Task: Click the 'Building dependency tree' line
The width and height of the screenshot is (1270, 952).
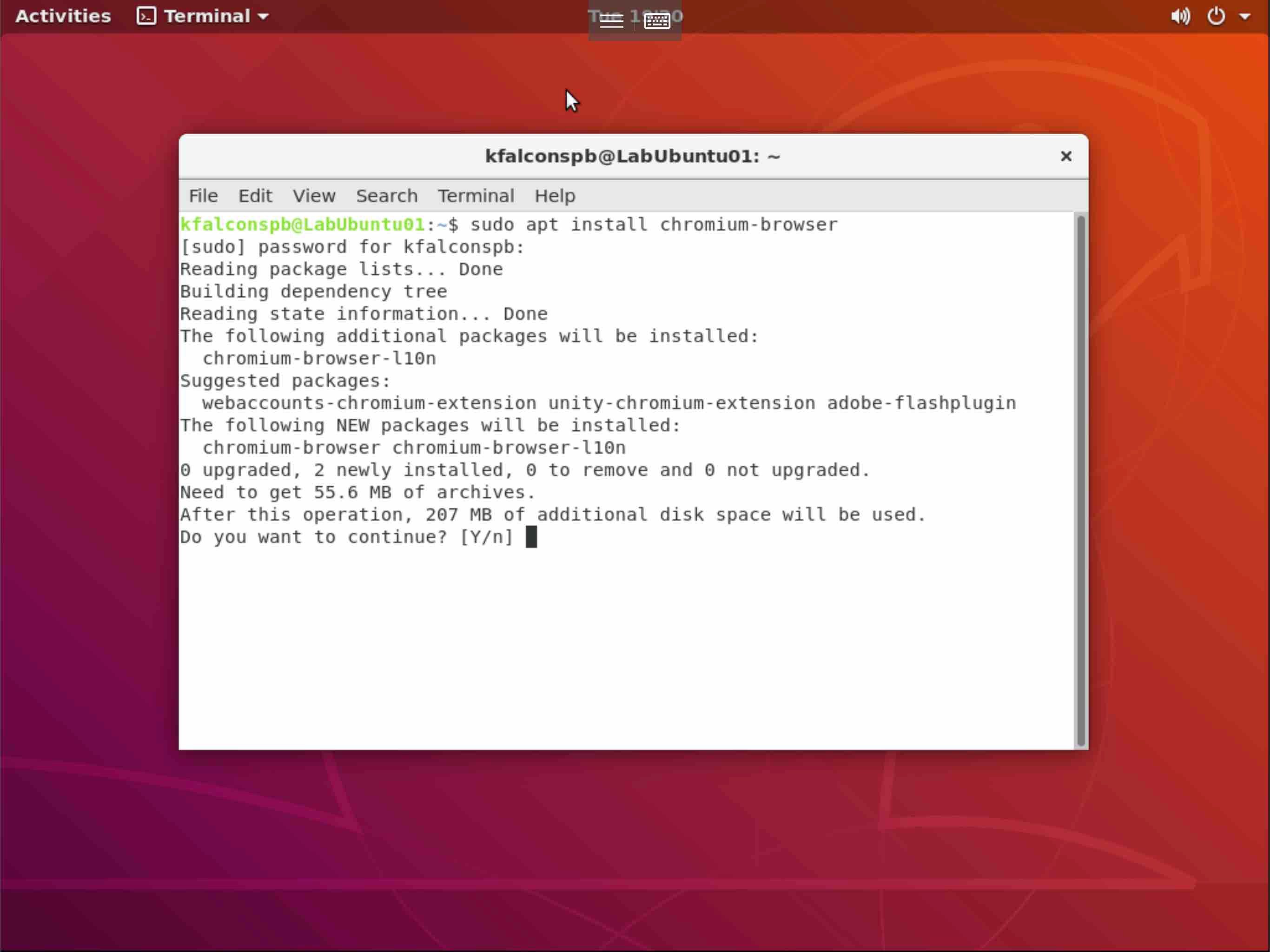Action: click(x=313, y=291)
